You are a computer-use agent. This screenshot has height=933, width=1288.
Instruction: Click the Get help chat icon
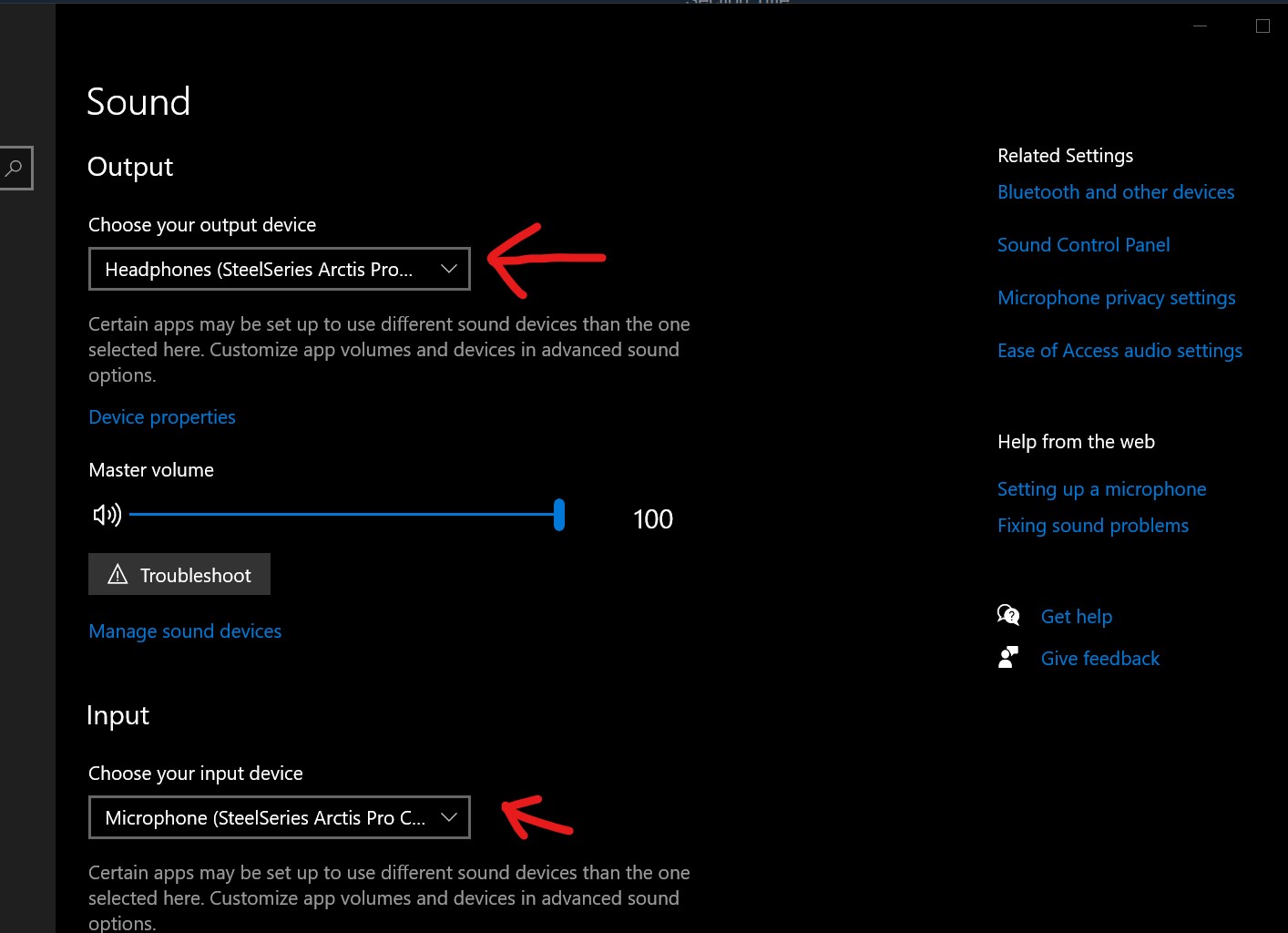pyautogui.click(x=1008, y=615)
